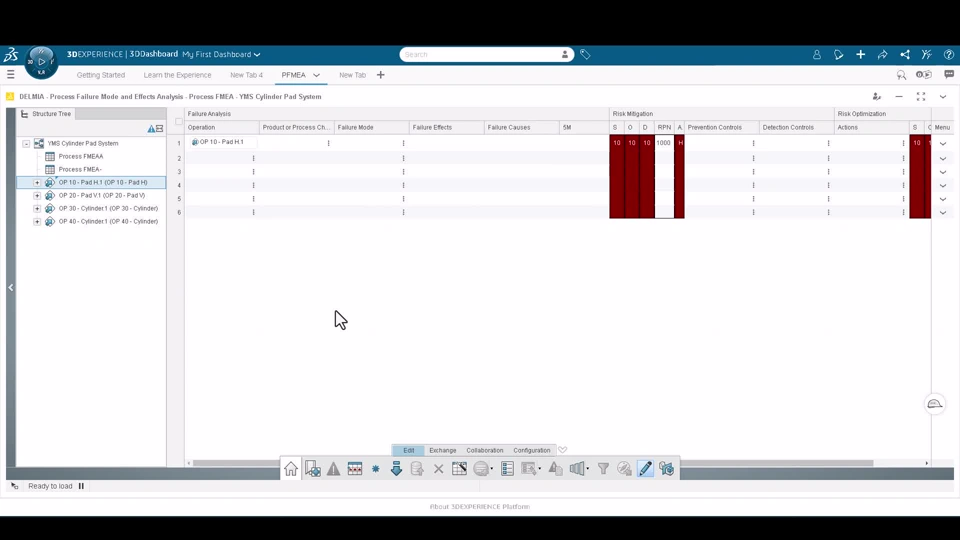Viewport: 960px width, 540px height.
Task: Click the RPN value 1000 cell
Action: (x=664, y=143)
